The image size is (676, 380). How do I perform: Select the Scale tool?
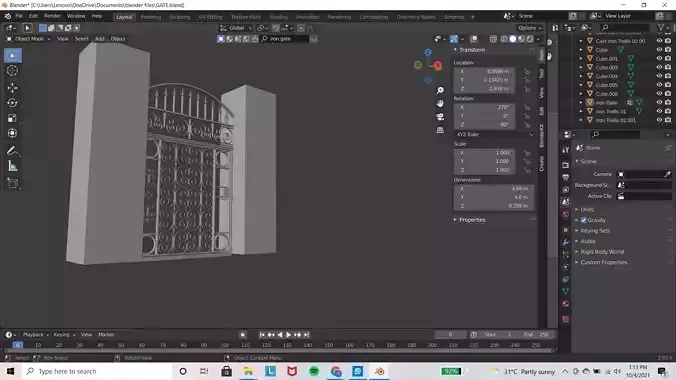point(13,118)
